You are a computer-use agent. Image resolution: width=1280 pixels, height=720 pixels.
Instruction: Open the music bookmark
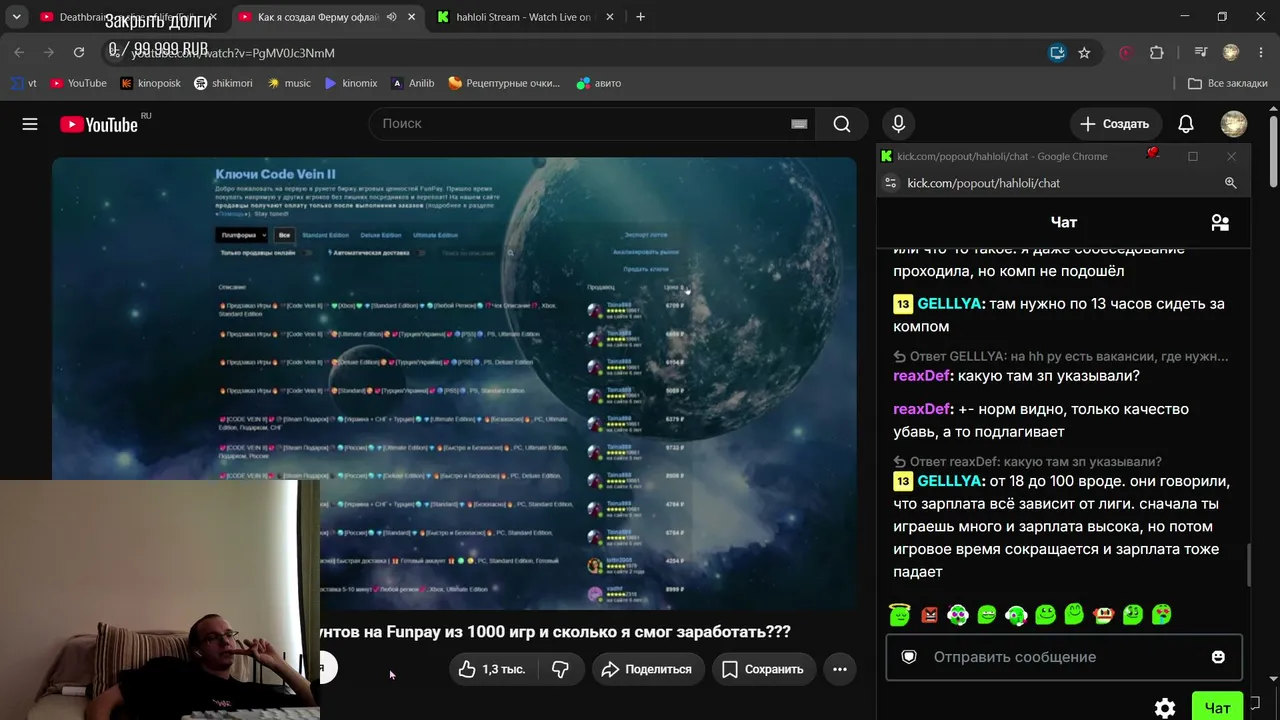tap(289, 84)
